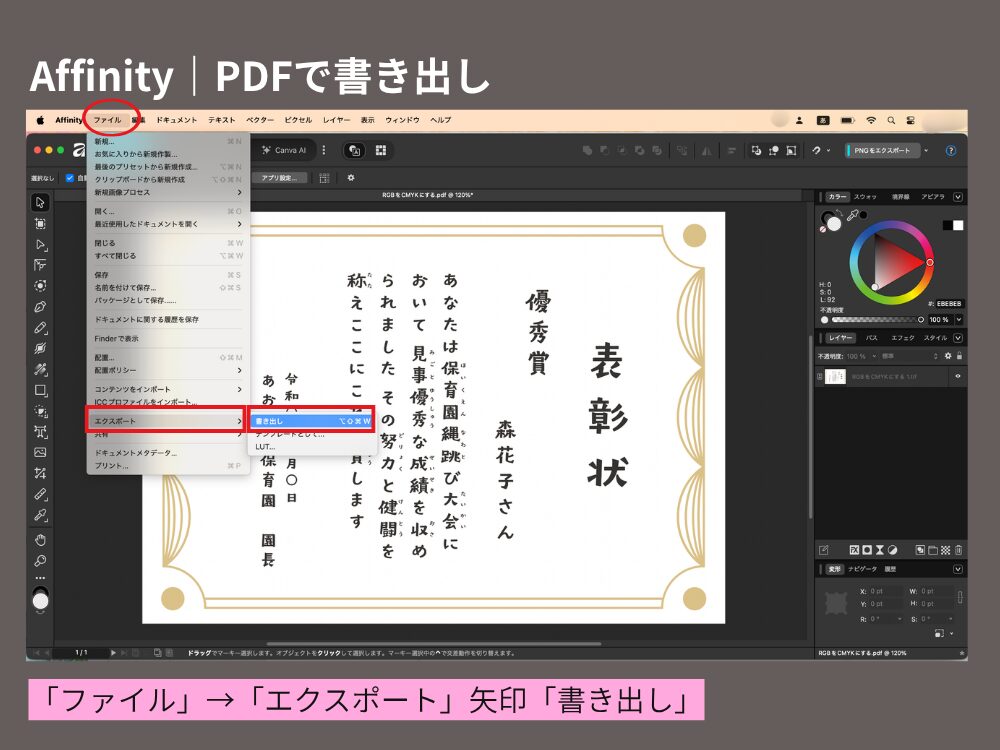Viewport: 1000px width, 750px height.
Task: Choose エクスポート in the File menu
Action: click(168, 421)
